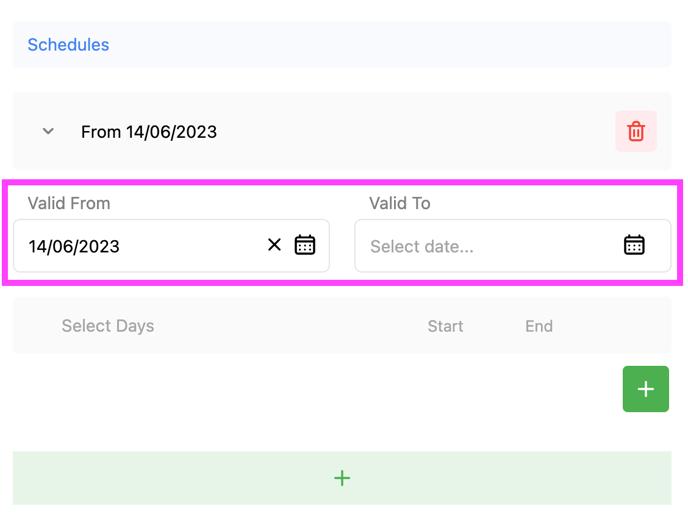688x528 pixels.
Task: Delete the schedule with the red trash icon
Action: pyautogui.click(x=635, y=132)
